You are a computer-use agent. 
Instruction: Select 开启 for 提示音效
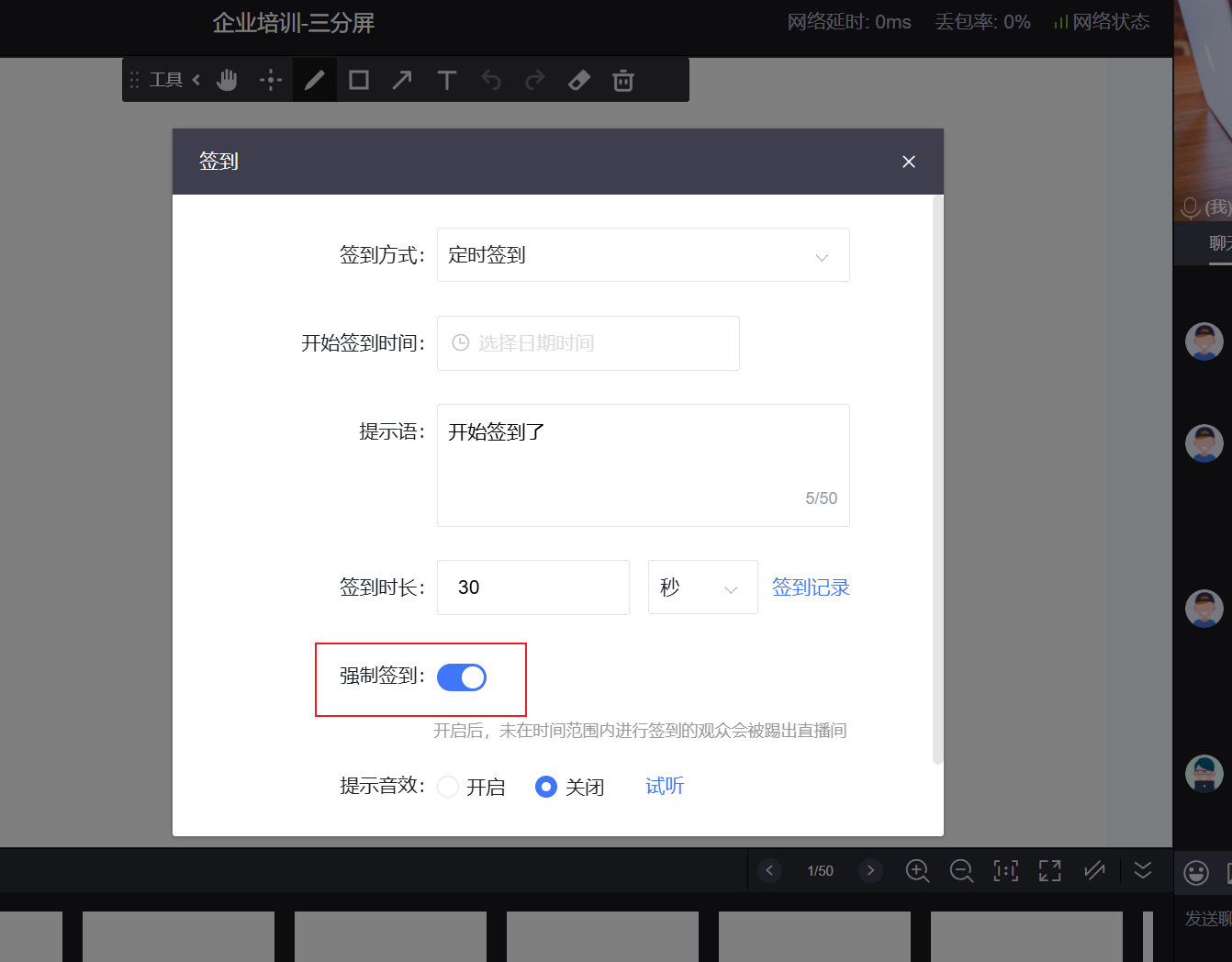(448, 787)
